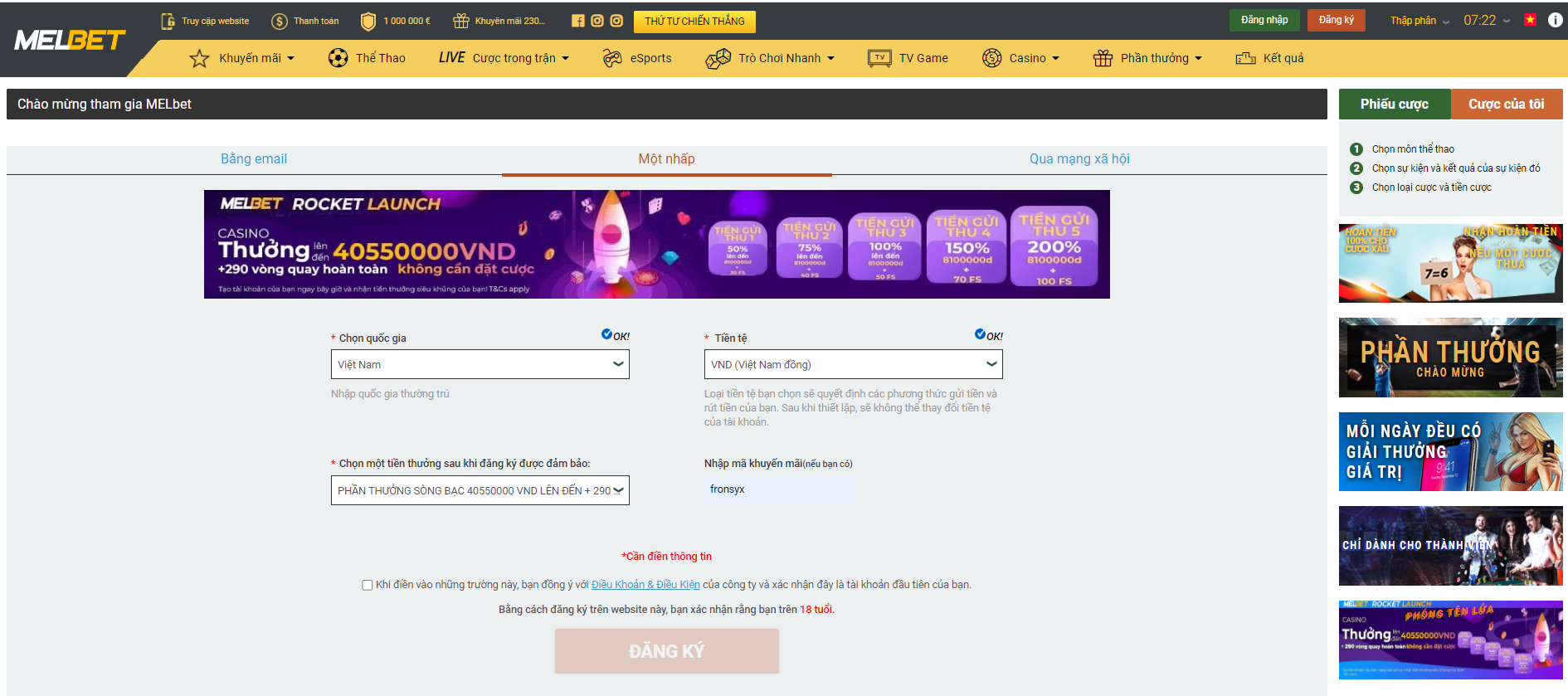1568x696 pixels.
Task: Click the Trò Chơi Nhanh dice icon
Action: click(x=718, y=58)
